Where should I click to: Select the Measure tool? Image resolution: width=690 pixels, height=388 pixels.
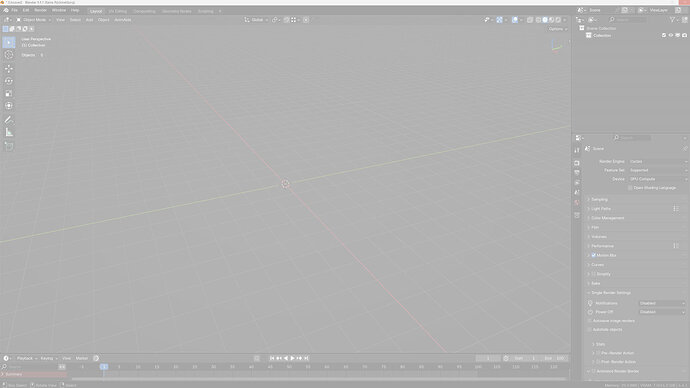9,132
